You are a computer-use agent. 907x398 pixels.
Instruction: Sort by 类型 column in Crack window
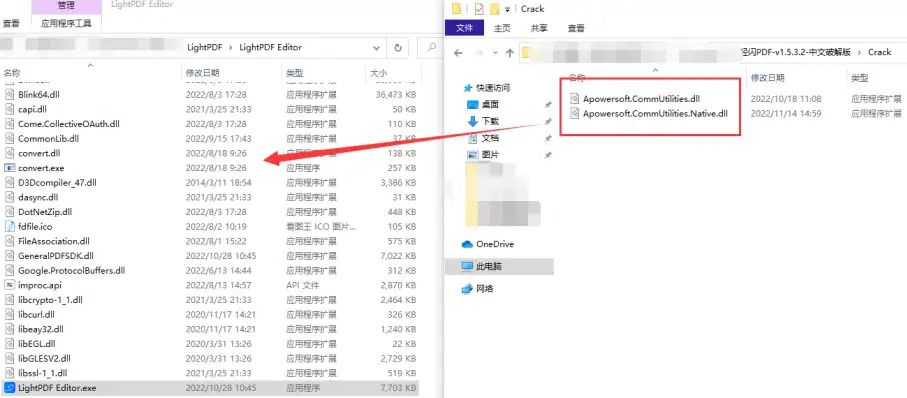[859, 78]
